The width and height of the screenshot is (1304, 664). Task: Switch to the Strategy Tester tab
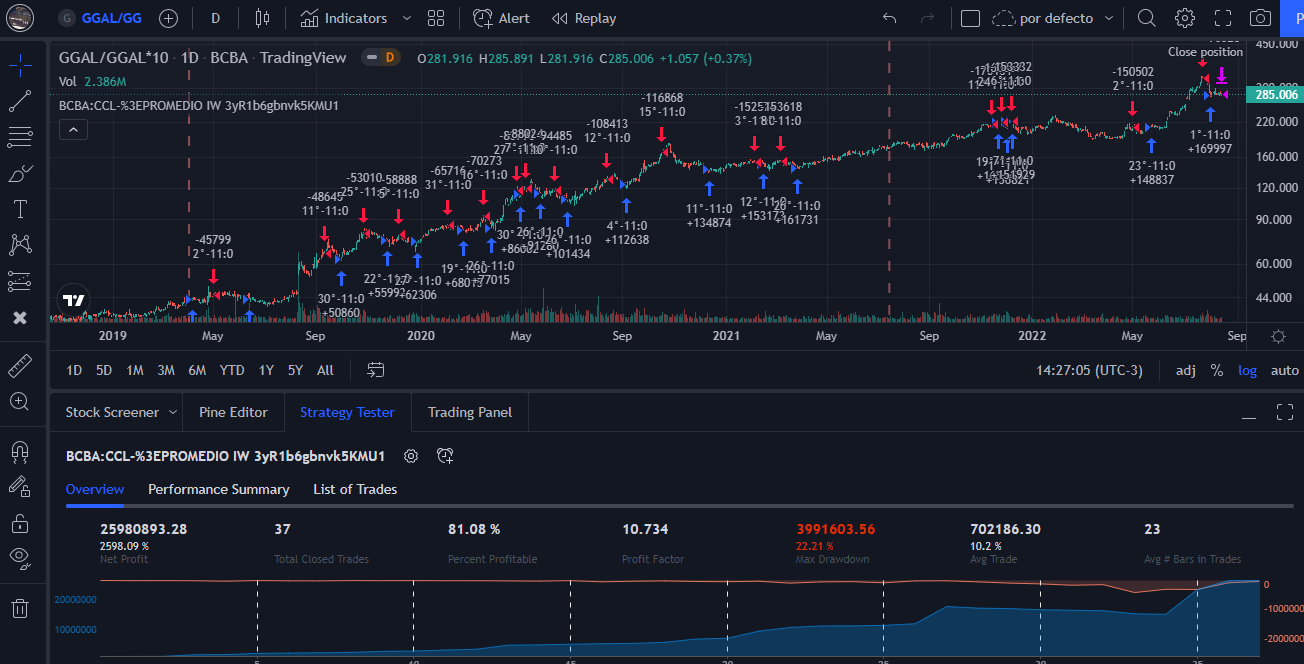point(347,412)
